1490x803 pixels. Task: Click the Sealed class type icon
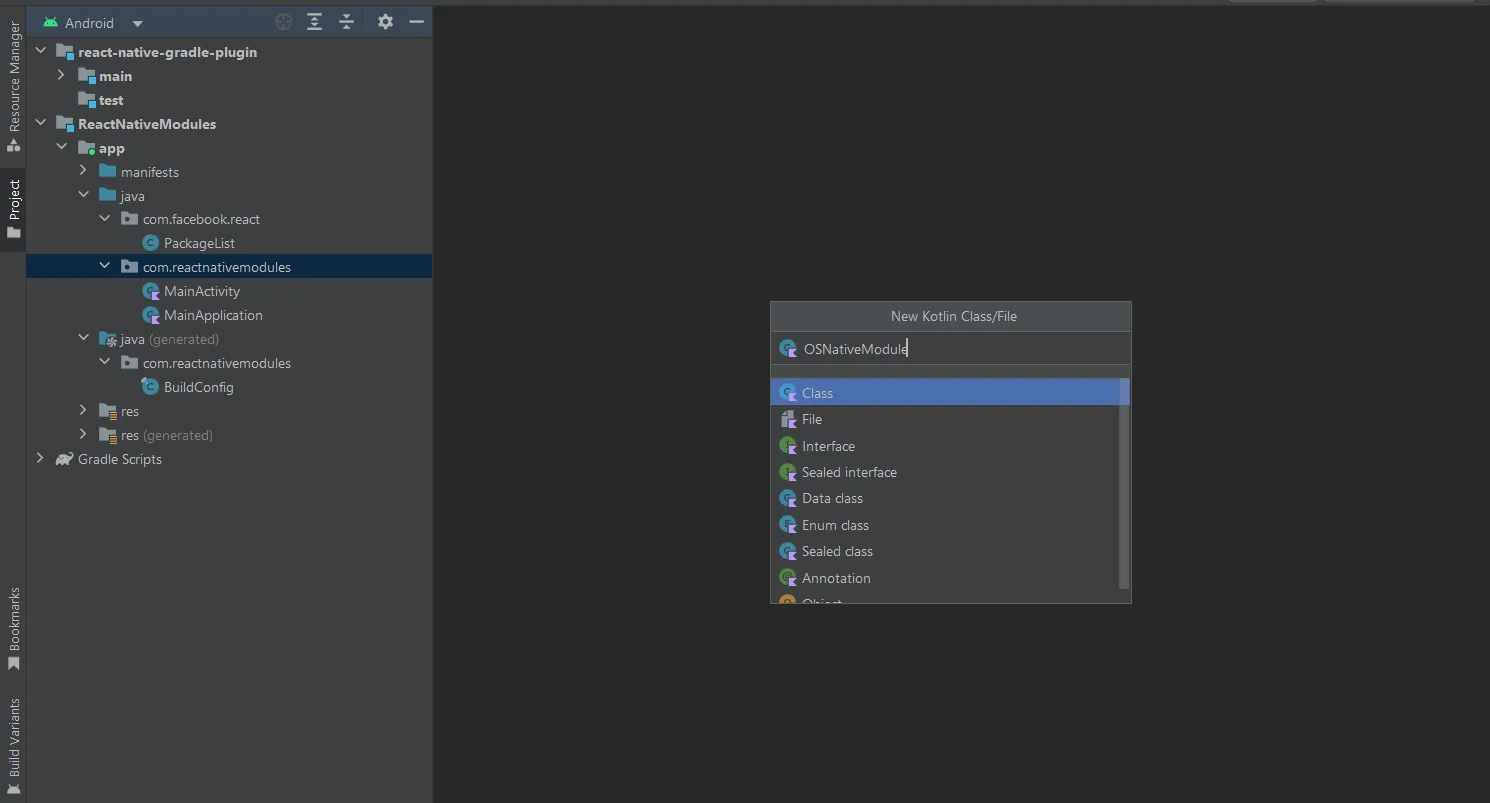(788, 551)
